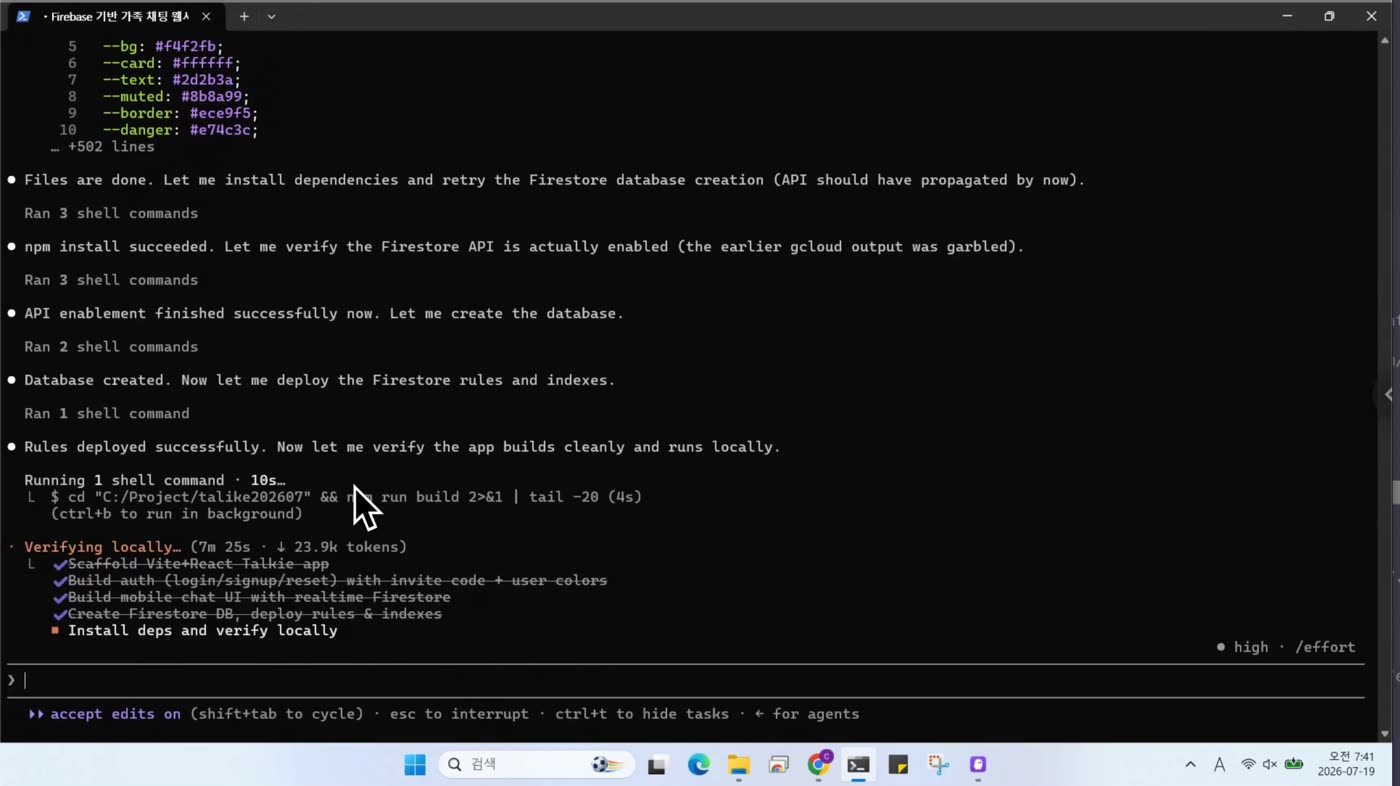Open the purple app icon in taskbar
Screen dimensions: 1400x786
pyautogui.click(x=978, y=765)
